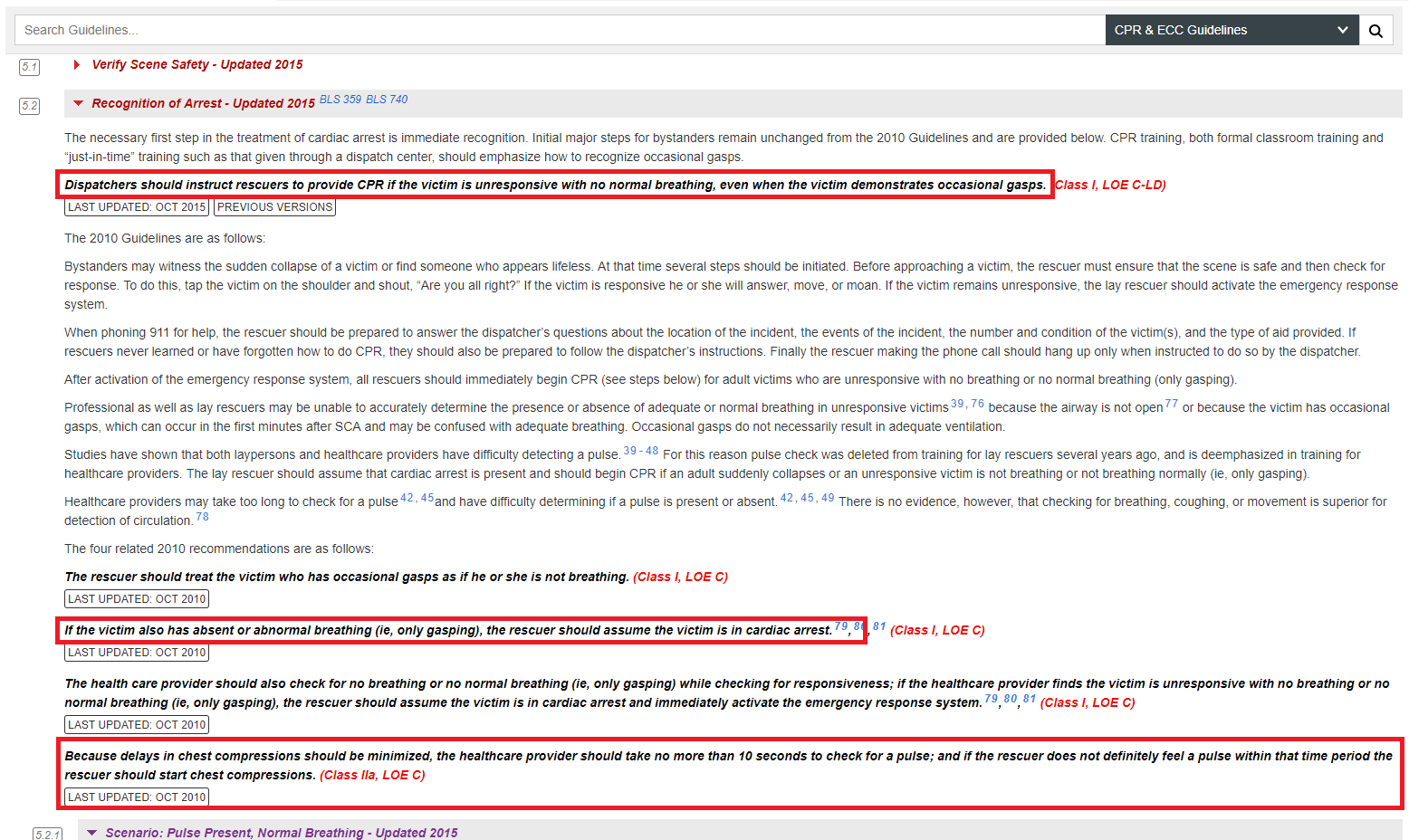Viewport: 1409px width, 840px height.
Task: Open citation 81 after victim is in cardiac arrest
Action: point(879,626)
